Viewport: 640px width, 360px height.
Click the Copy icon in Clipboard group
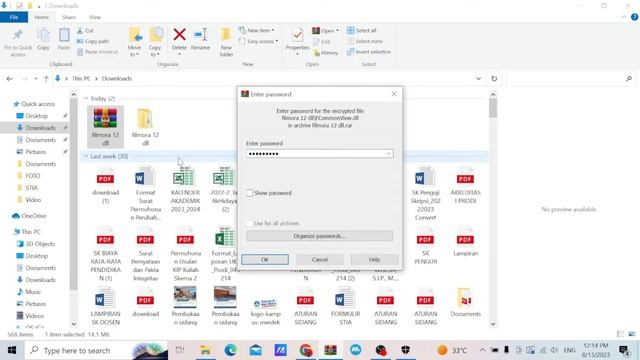click(x=43, y=35)
